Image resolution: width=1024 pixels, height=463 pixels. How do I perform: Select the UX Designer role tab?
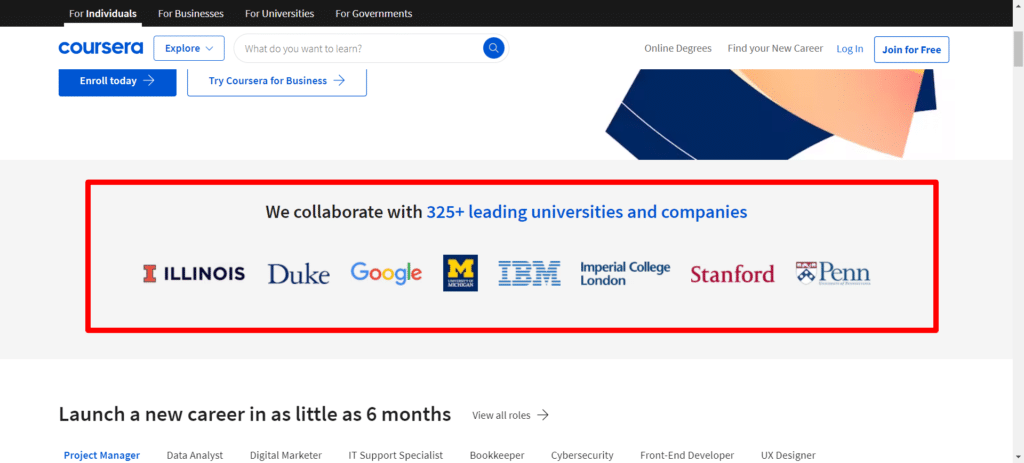coord(788,455)
